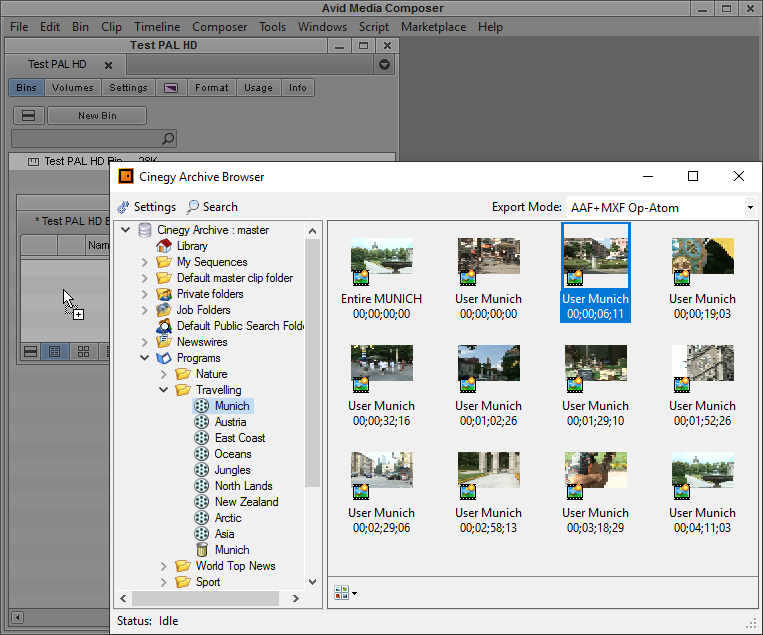Open the Export Mode dropdown

click(750, 208)
